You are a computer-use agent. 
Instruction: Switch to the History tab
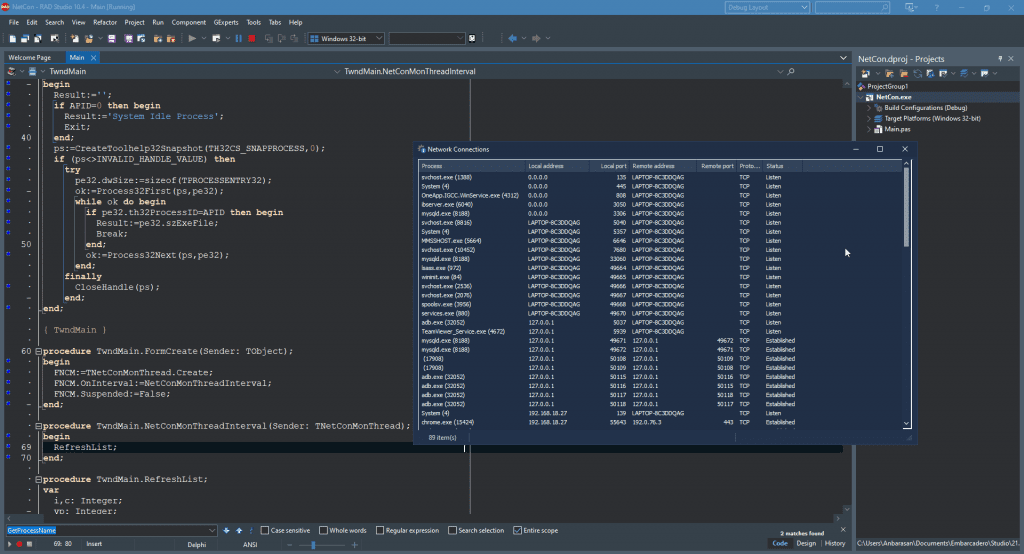click(x=835, y=544)
